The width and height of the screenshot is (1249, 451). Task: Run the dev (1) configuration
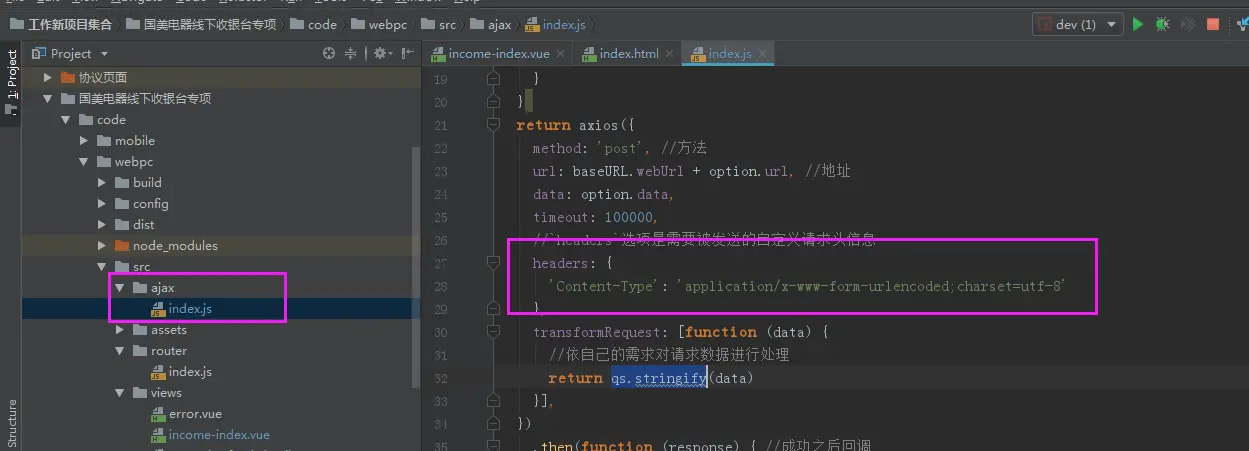pyautogui.click(x=1137, y=24)
